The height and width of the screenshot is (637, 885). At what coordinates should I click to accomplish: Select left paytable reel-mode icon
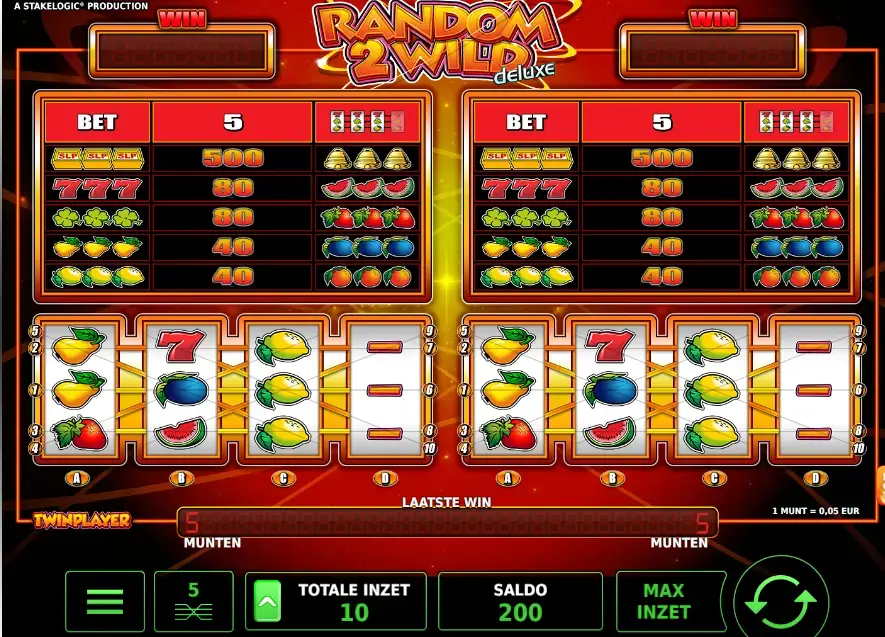tap(367, 122)
